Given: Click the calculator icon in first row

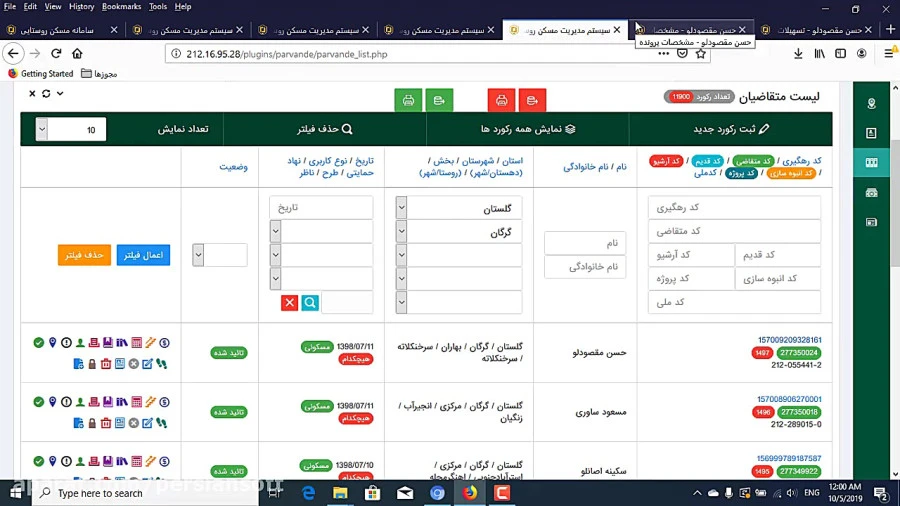Looking at the screenshot, I should point(136,343).
